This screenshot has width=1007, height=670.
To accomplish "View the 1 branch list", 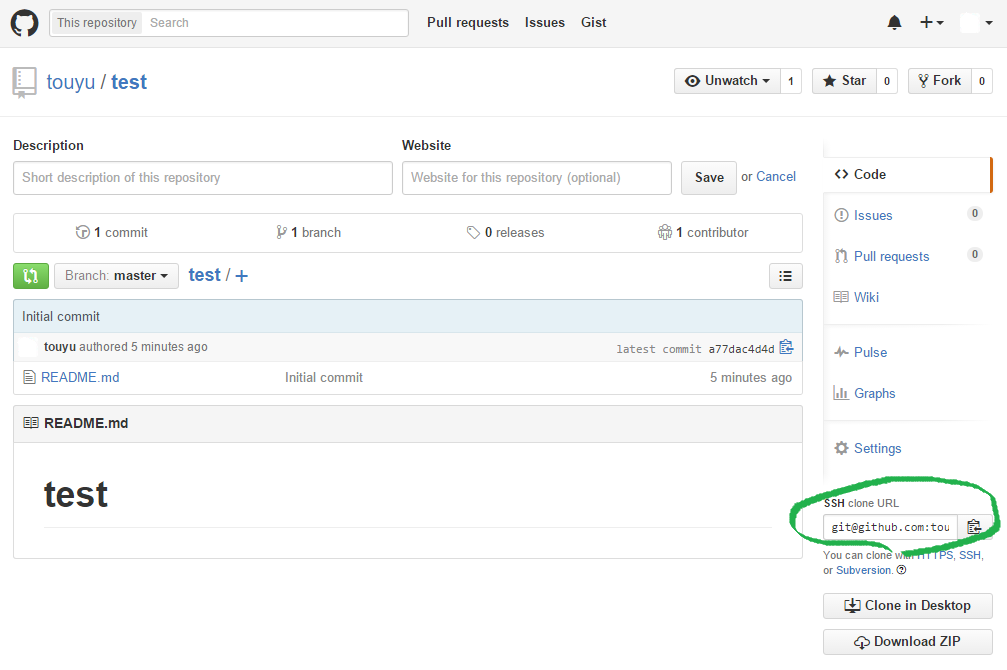I will pyautogui.click(x=308, y=233).
